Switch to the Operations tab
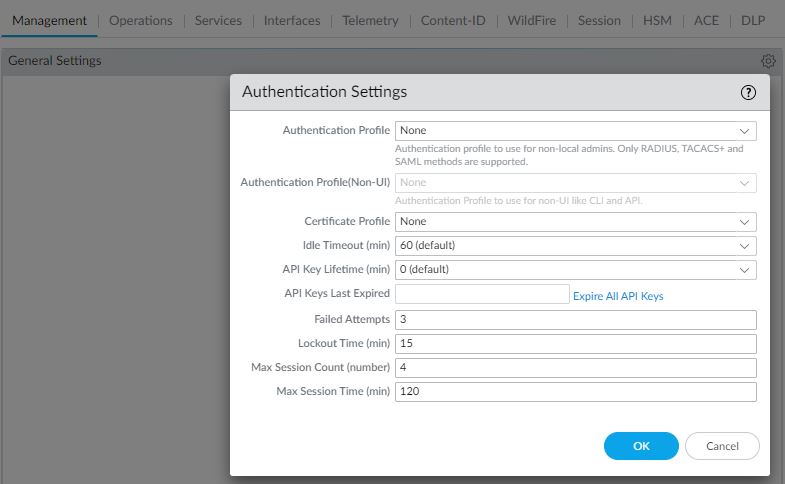This screenshot has width=785, height=484. [140, 20]
